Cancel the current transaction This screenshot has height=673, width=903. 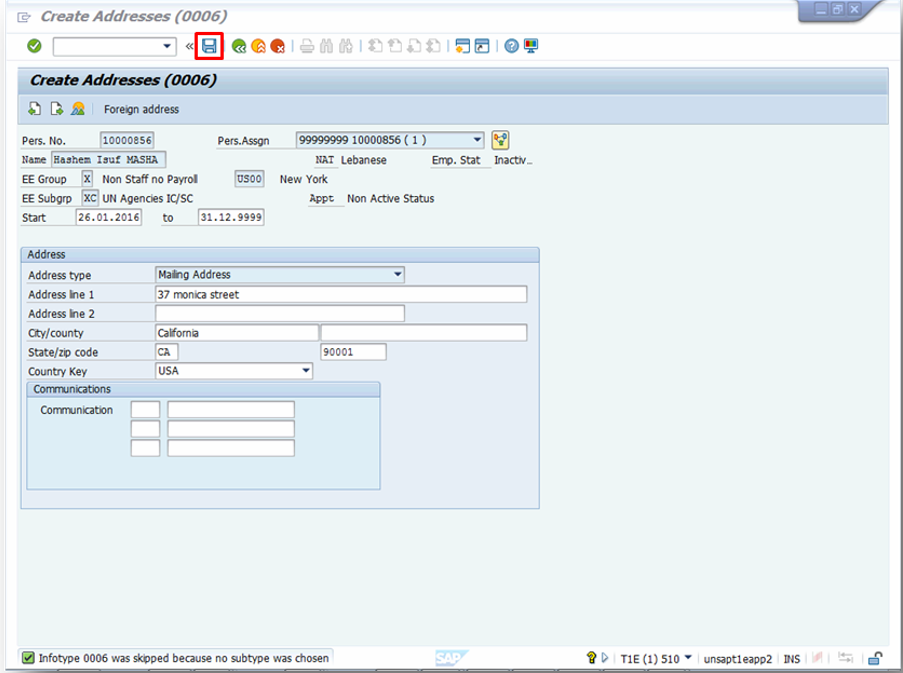pos(278,46)
